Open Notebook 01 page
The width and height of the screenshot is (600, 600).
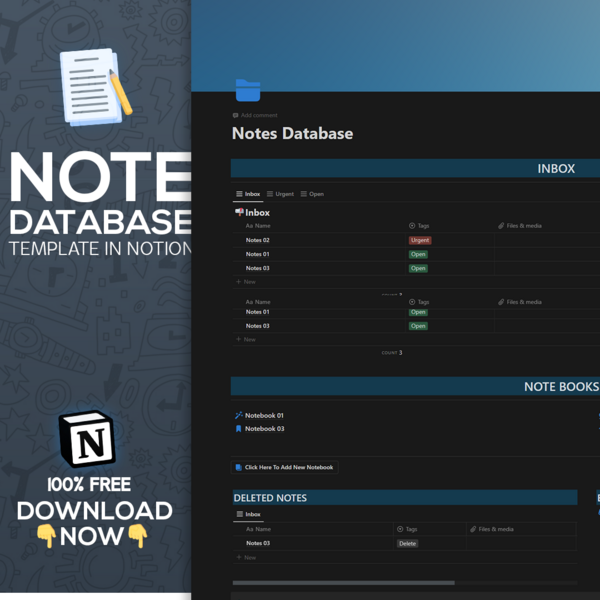264,416
